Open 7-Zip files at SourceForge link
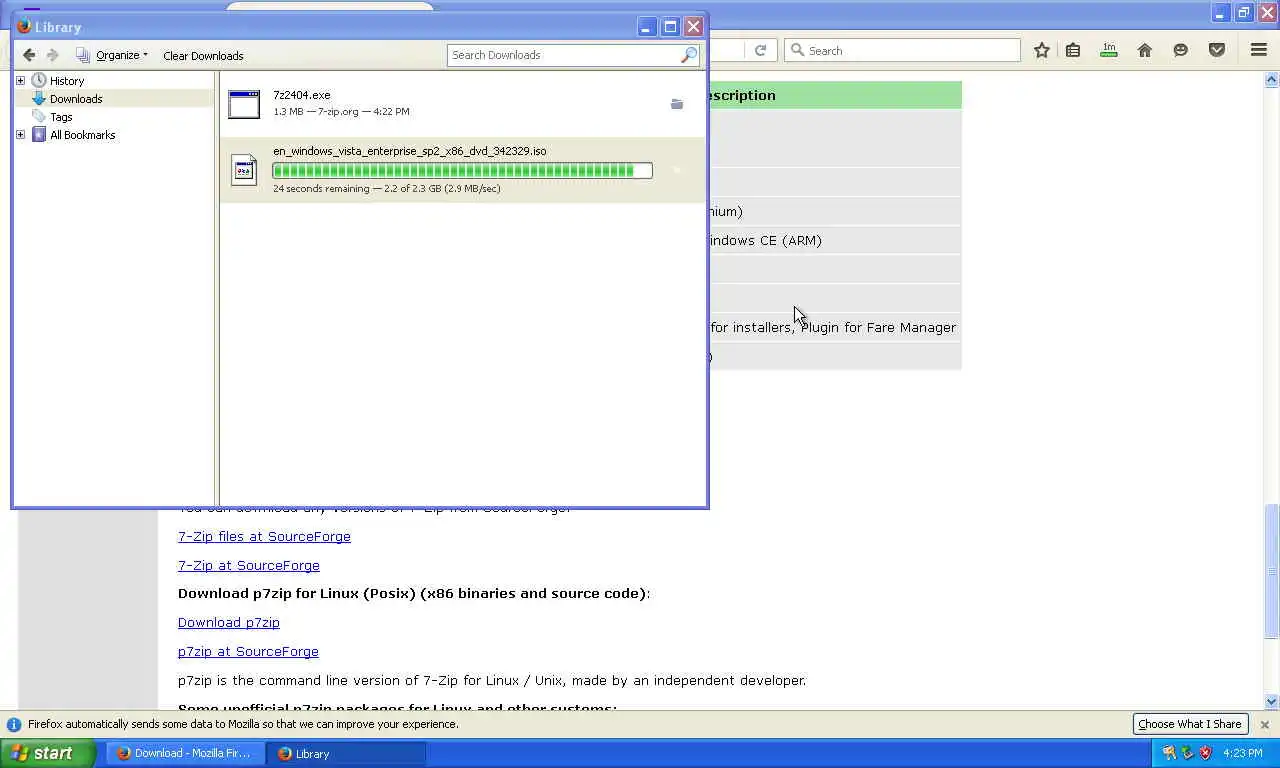This screenshot has width=1280, height=768. click(264, 537)
